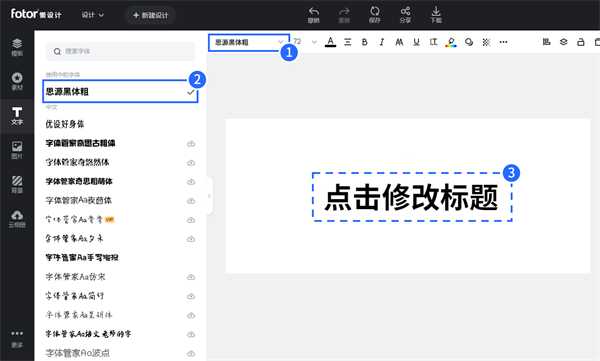This screenshot has height=361, width=600.
Task: Open the text color picker (A icon)
Action: coord(331,42)
